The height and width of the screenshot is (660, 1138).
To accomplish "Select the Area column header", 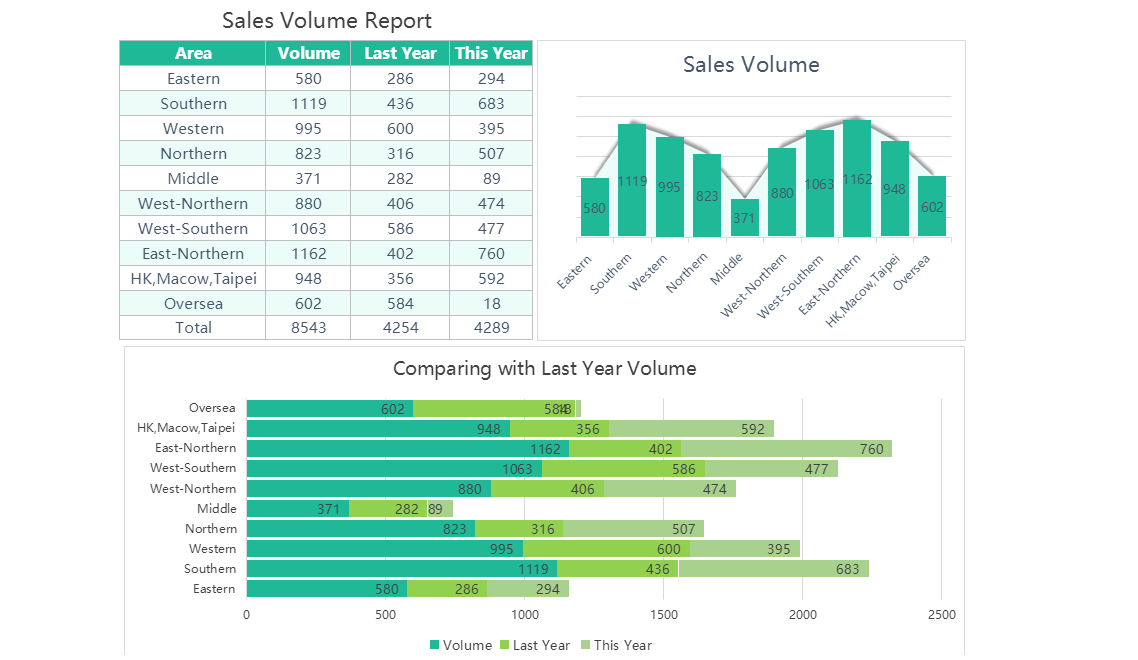I will pyautogui.click(x=192, y=53).
